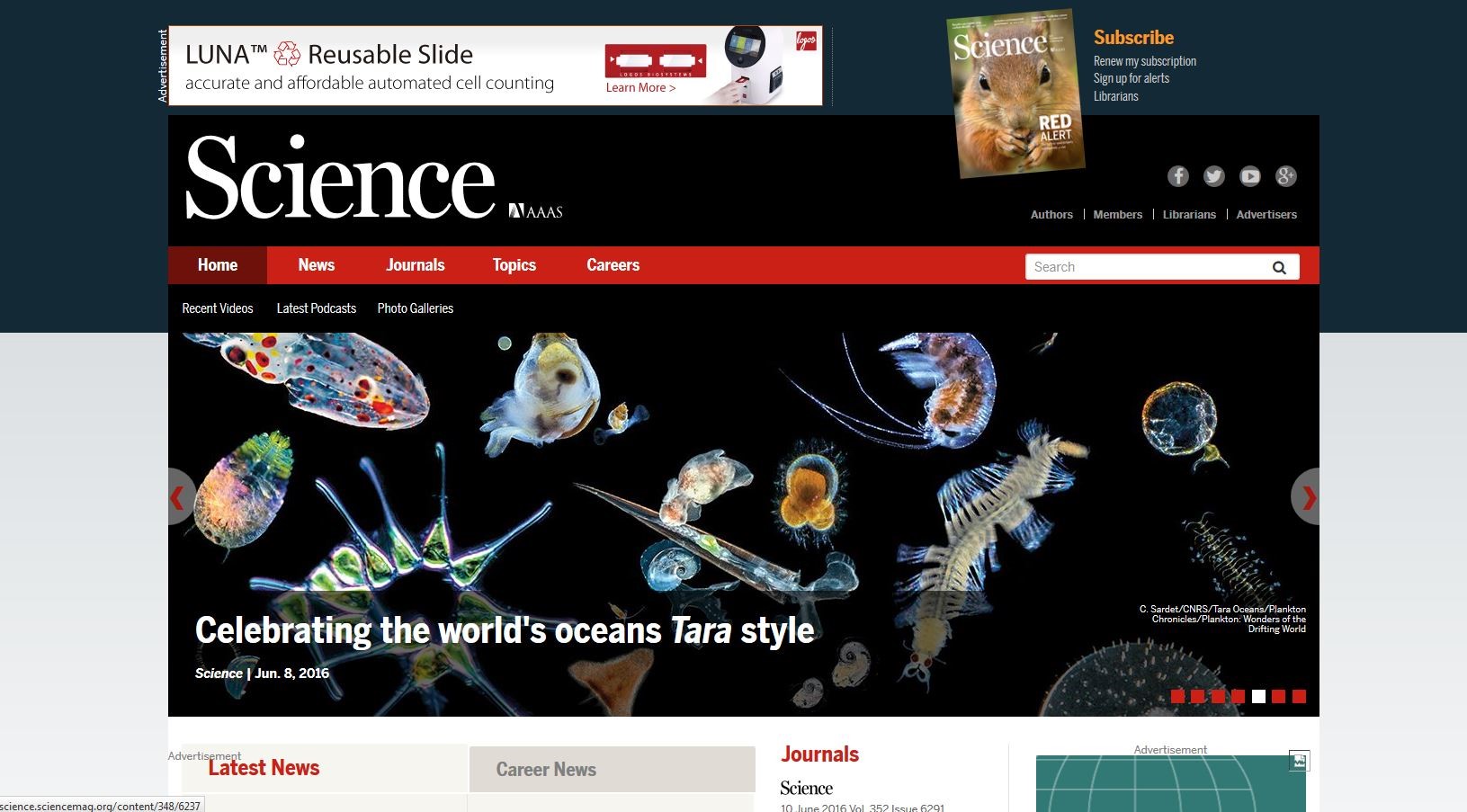Viewport: 1467px width, 812px height.
Task: Click the Members link
Action: click(1118, 215)
